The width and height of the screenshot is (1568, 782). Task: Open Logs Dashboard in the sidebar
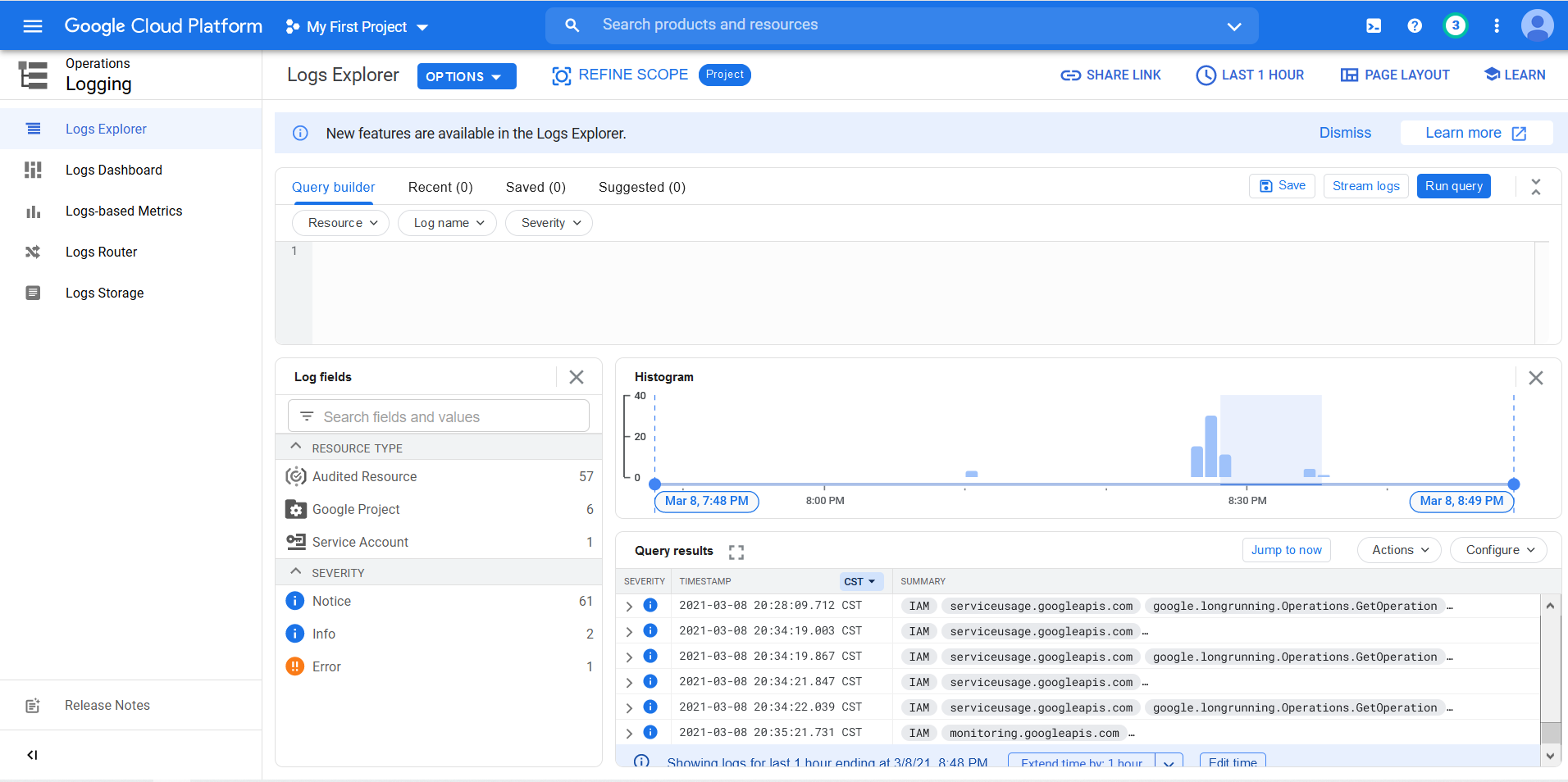click(x=131, y=170)
